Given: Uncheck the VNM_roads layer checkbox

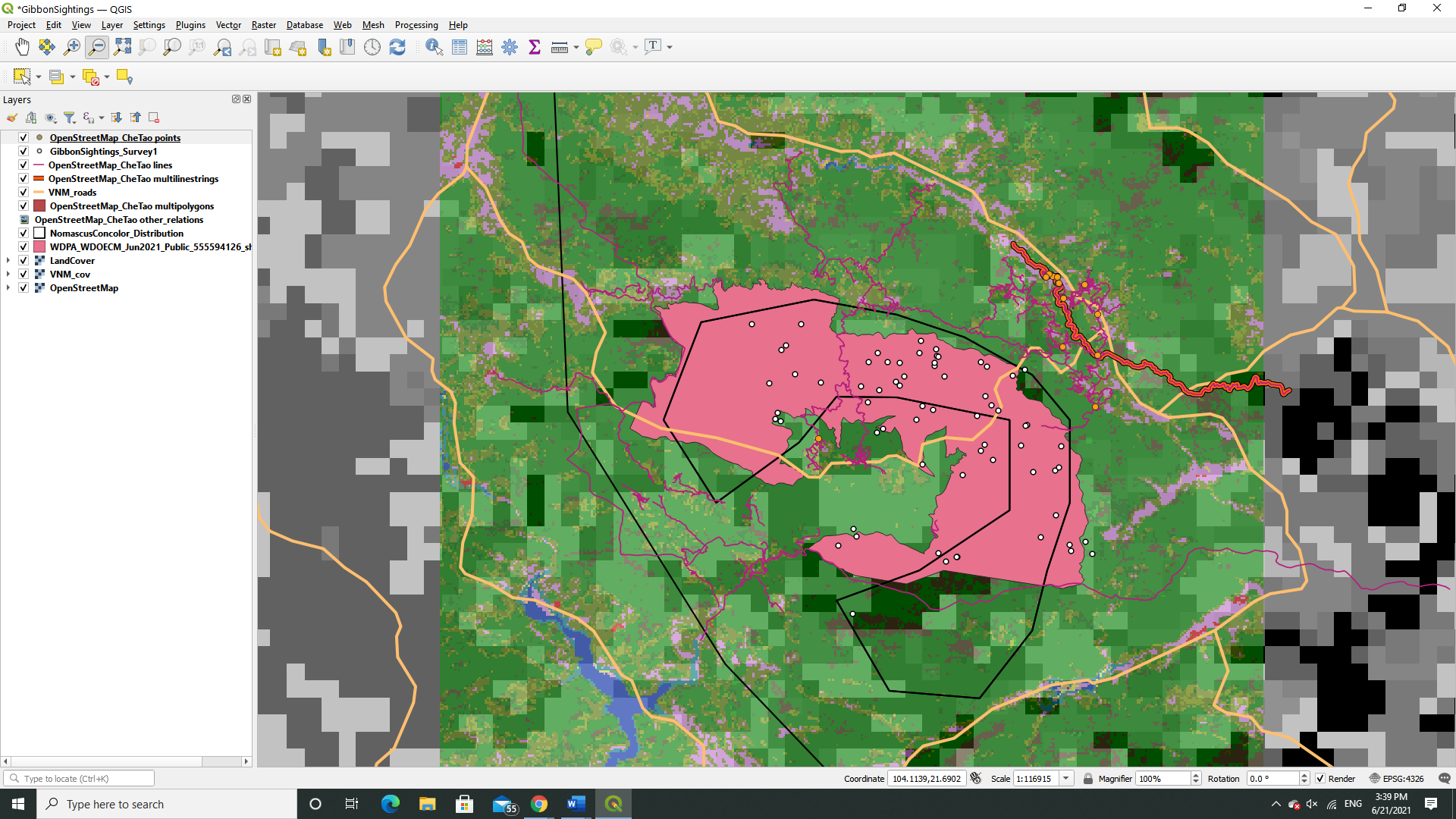Looking at the screenshot, I should coord(24,193).
